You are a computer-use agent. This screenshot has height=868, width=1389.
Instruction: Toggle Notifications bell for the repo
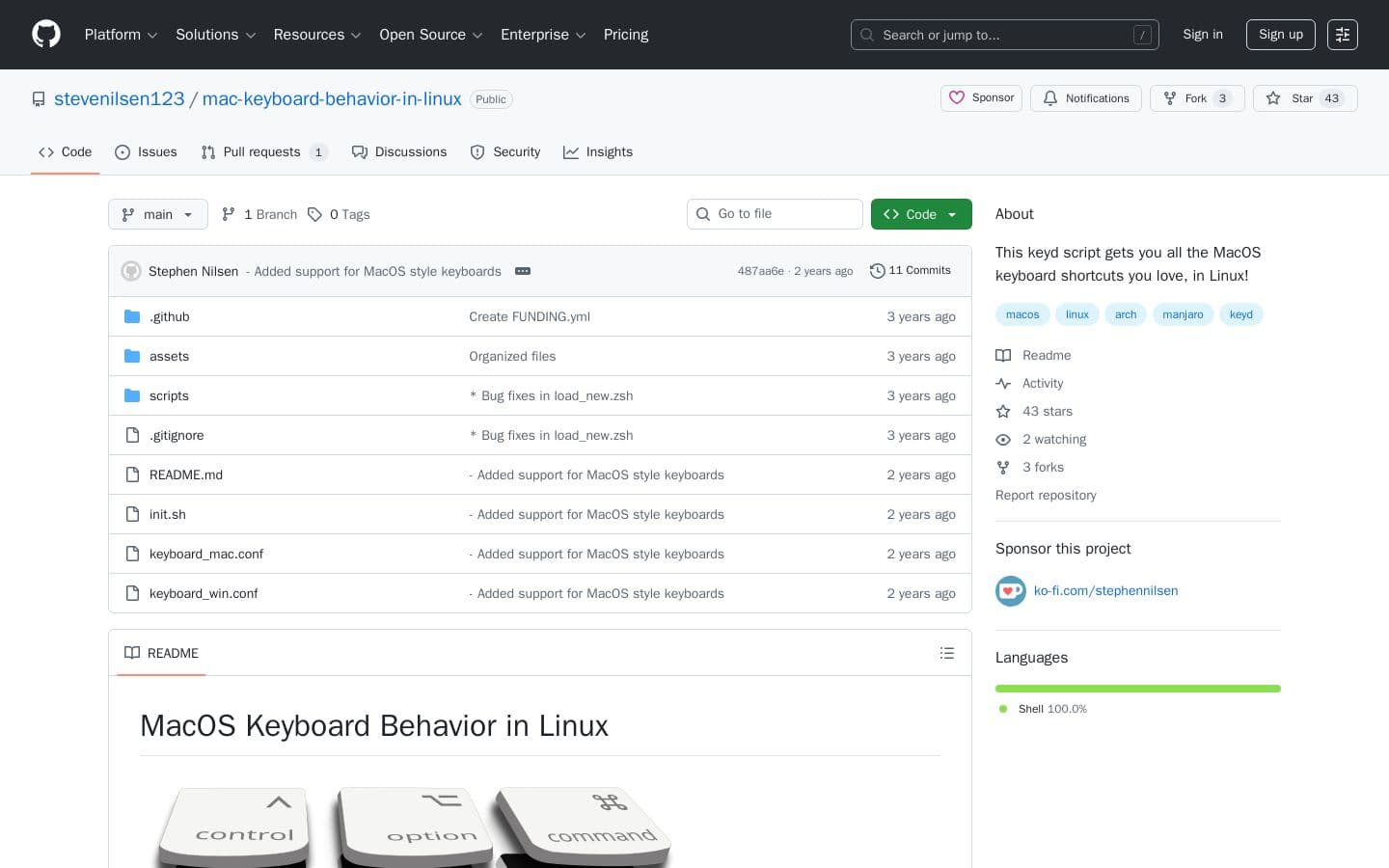1086,98
